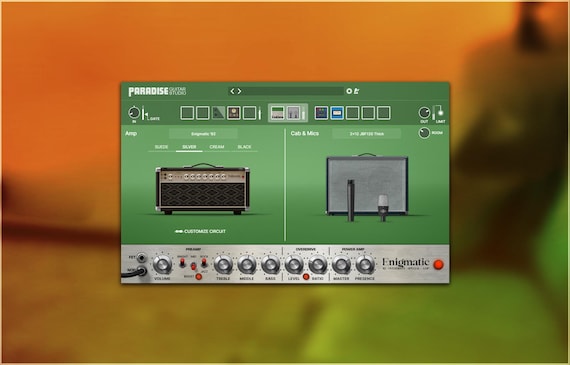The height and width of the screenshot is (365, 570).
Task: Select the brown pedal in the pre-amp effects chain
Action: [234, 113]
